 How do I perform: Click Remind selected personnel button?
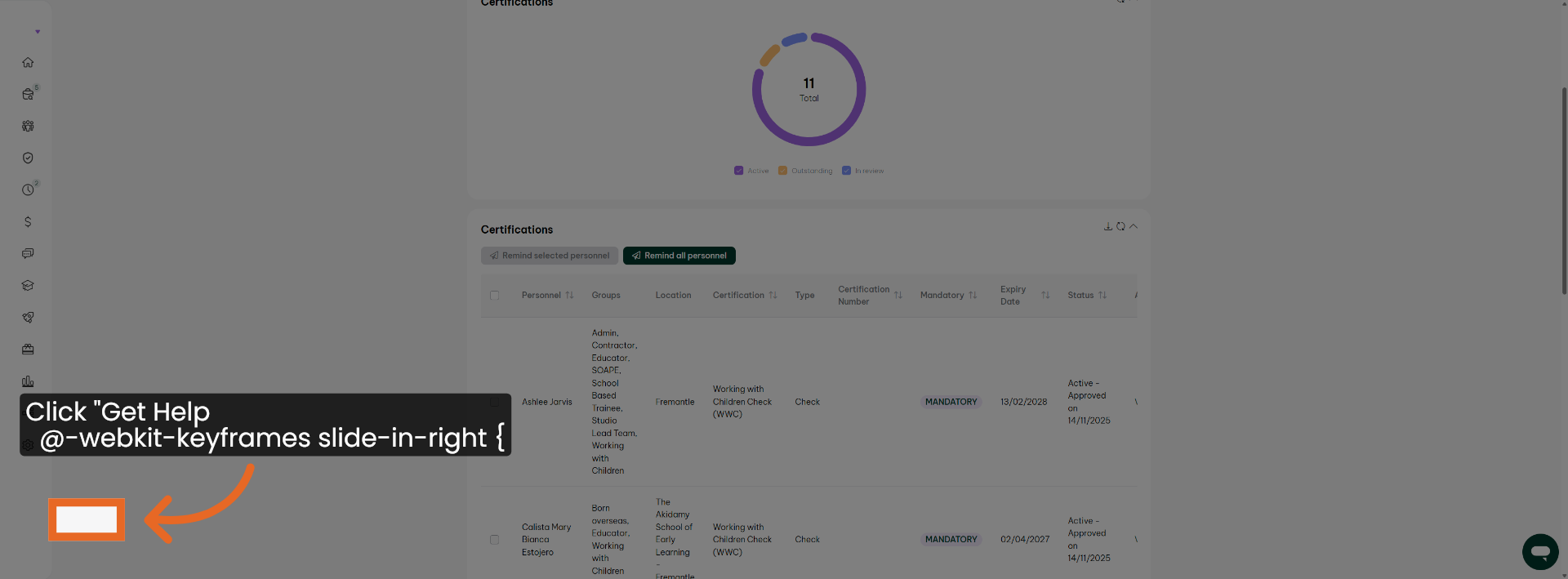[x=549, y=256]
